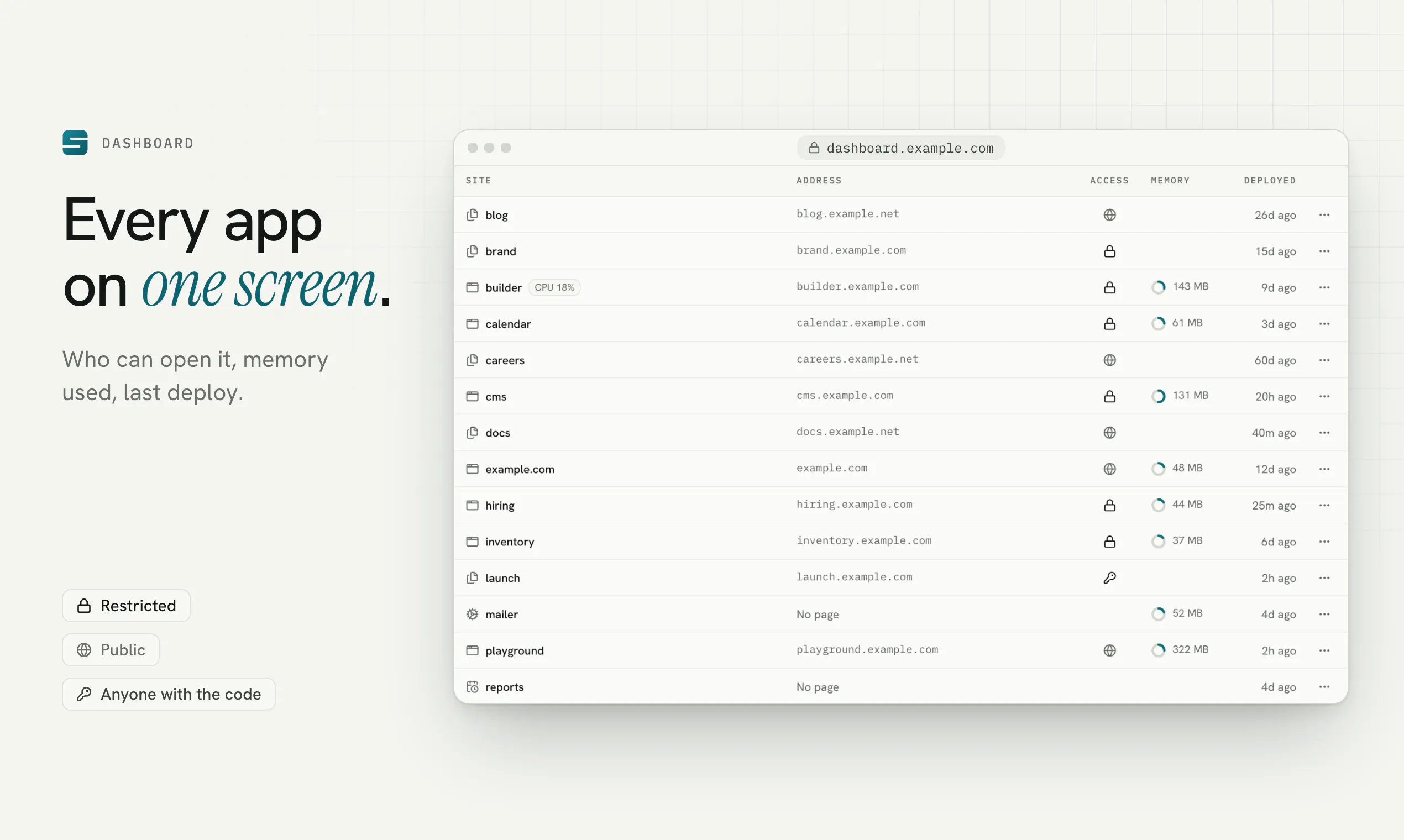Click the CPU 18% badge on builder

[554, 287]
